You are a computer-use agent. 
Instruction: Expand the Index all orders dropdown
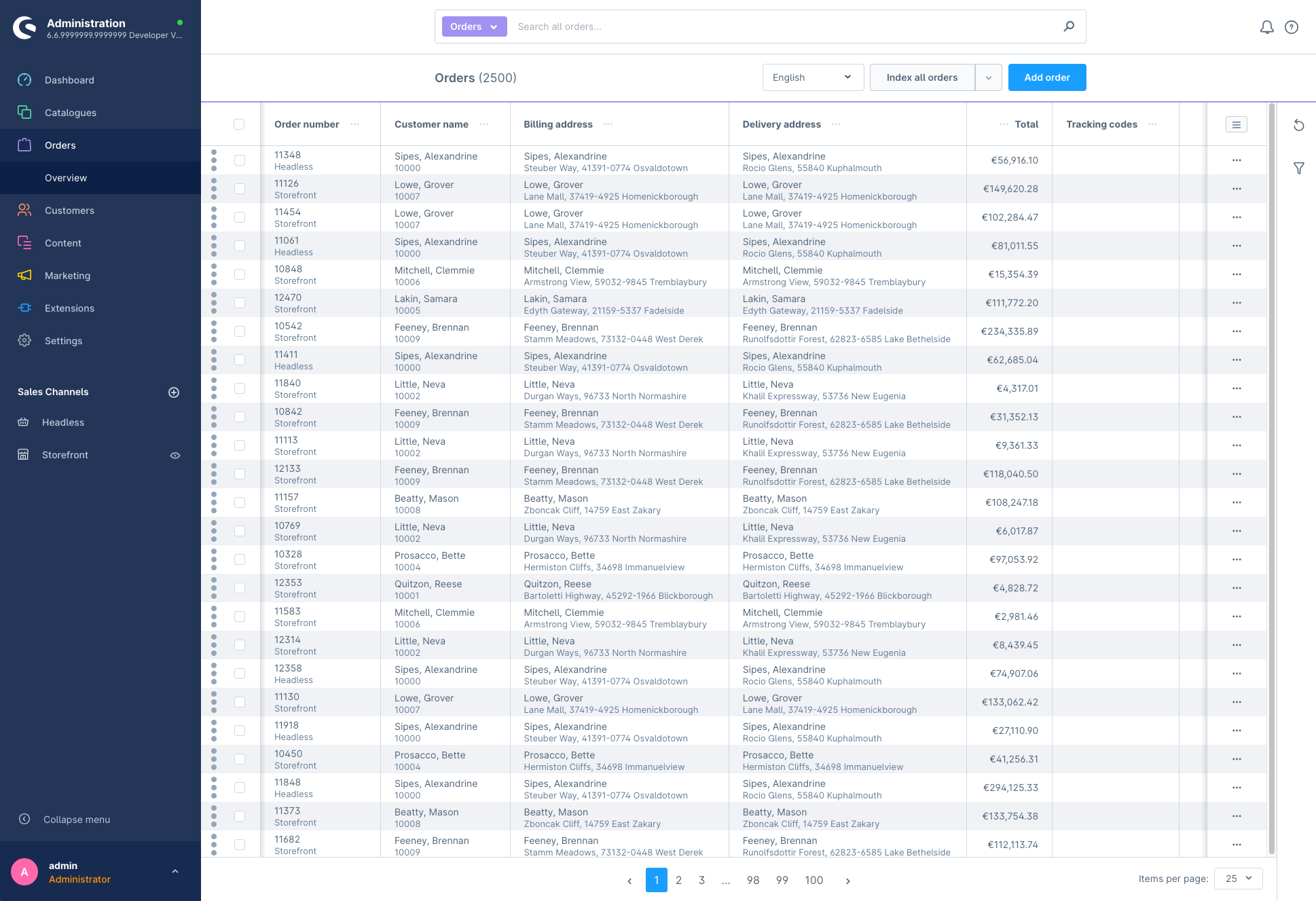988,78
